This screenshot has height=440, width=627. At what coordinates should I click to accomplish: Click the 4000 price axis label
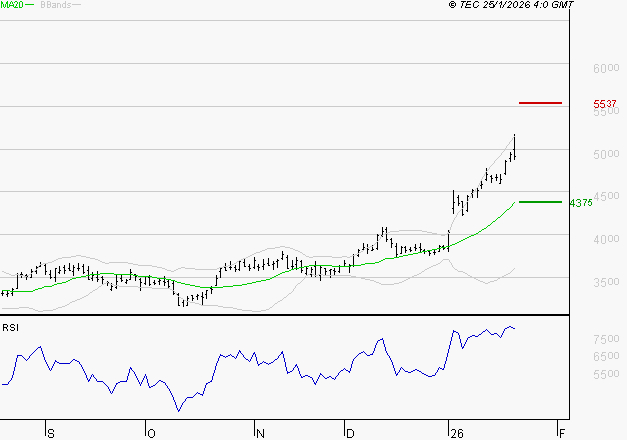[606, 239]
